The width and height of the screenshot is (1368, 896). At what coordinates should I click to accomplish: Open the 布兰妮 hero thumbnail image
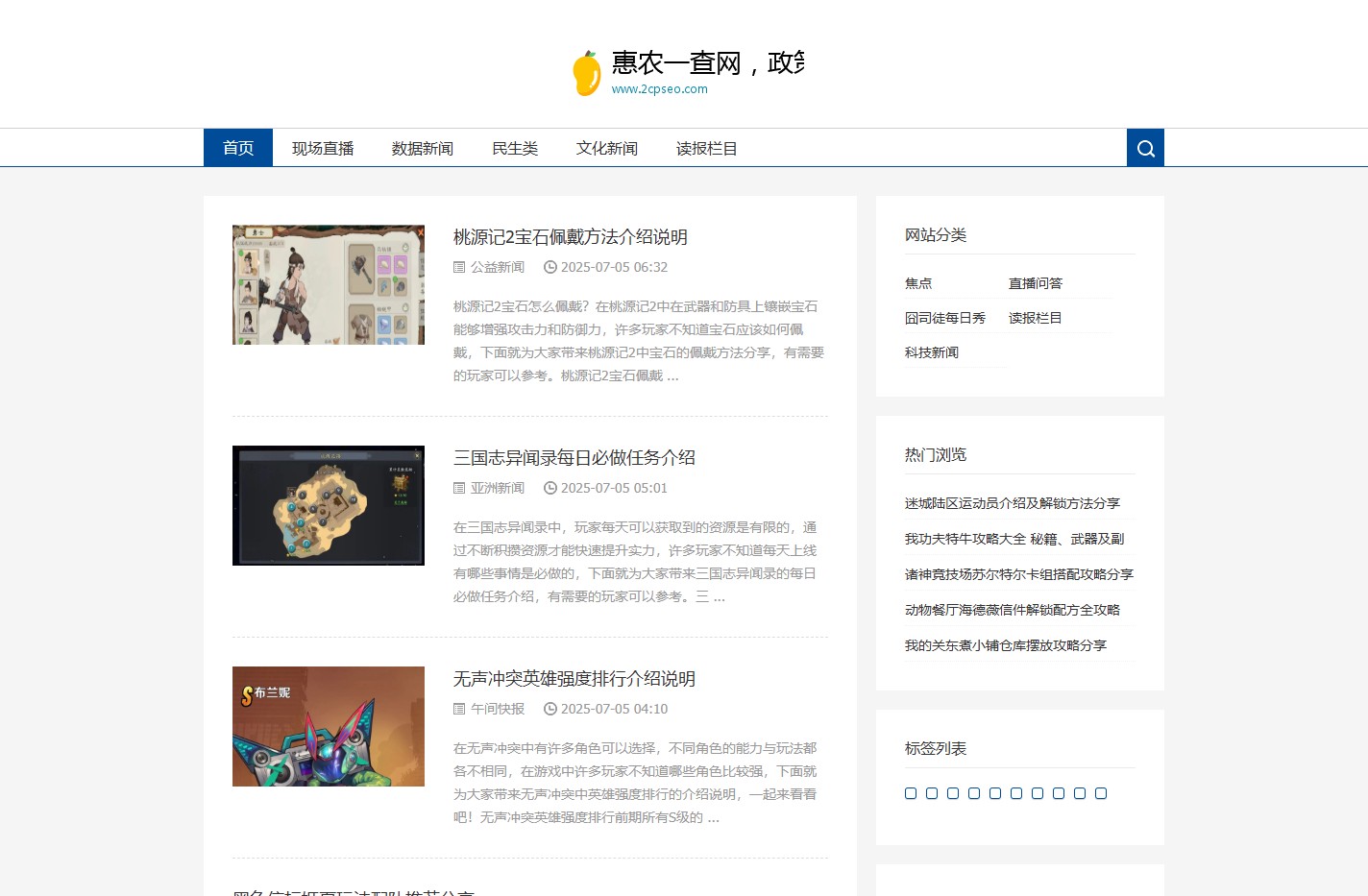click(x=329, y=727)
